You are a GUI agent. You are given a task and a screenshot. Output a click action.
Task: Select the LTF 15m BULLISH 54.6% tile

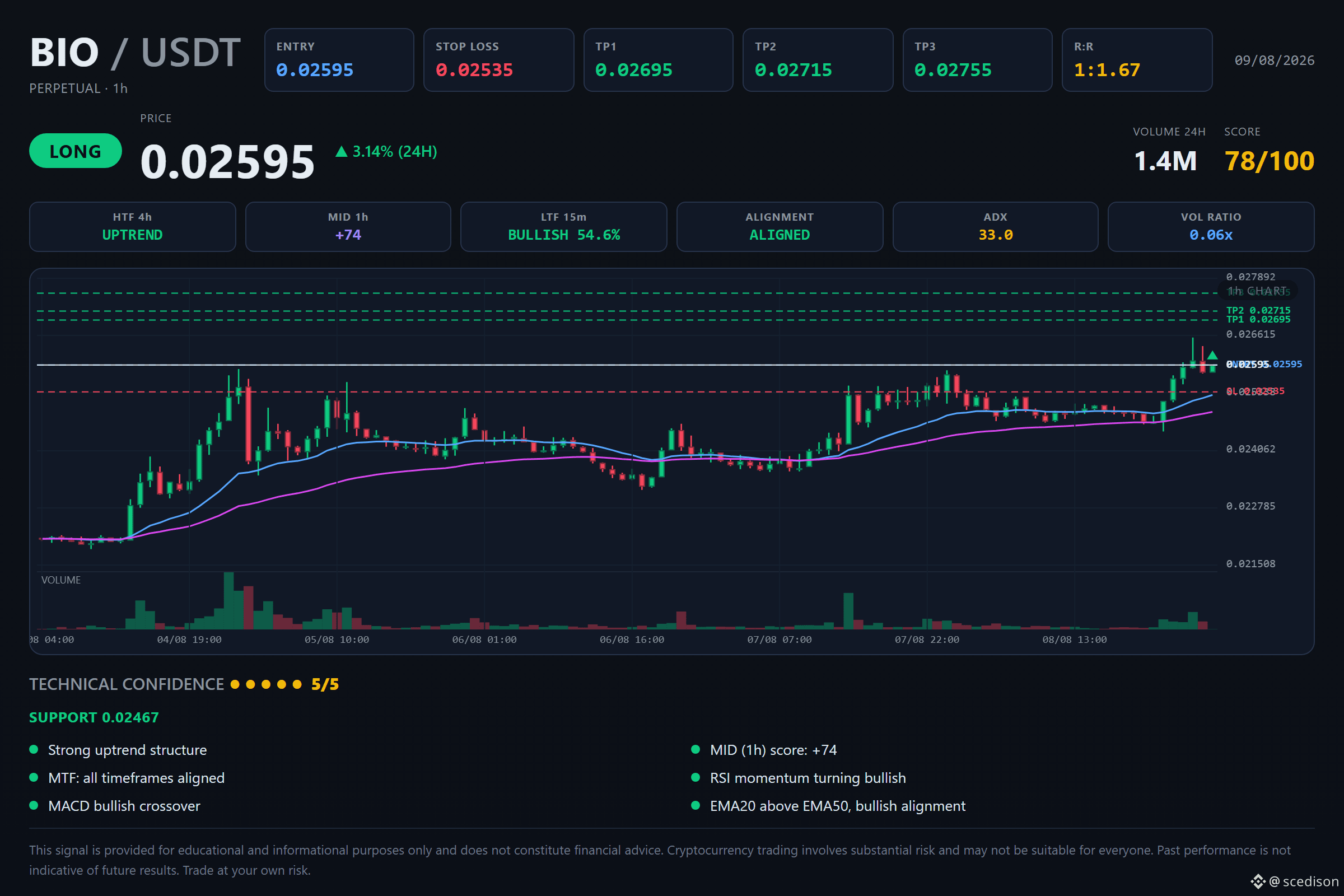564,227
